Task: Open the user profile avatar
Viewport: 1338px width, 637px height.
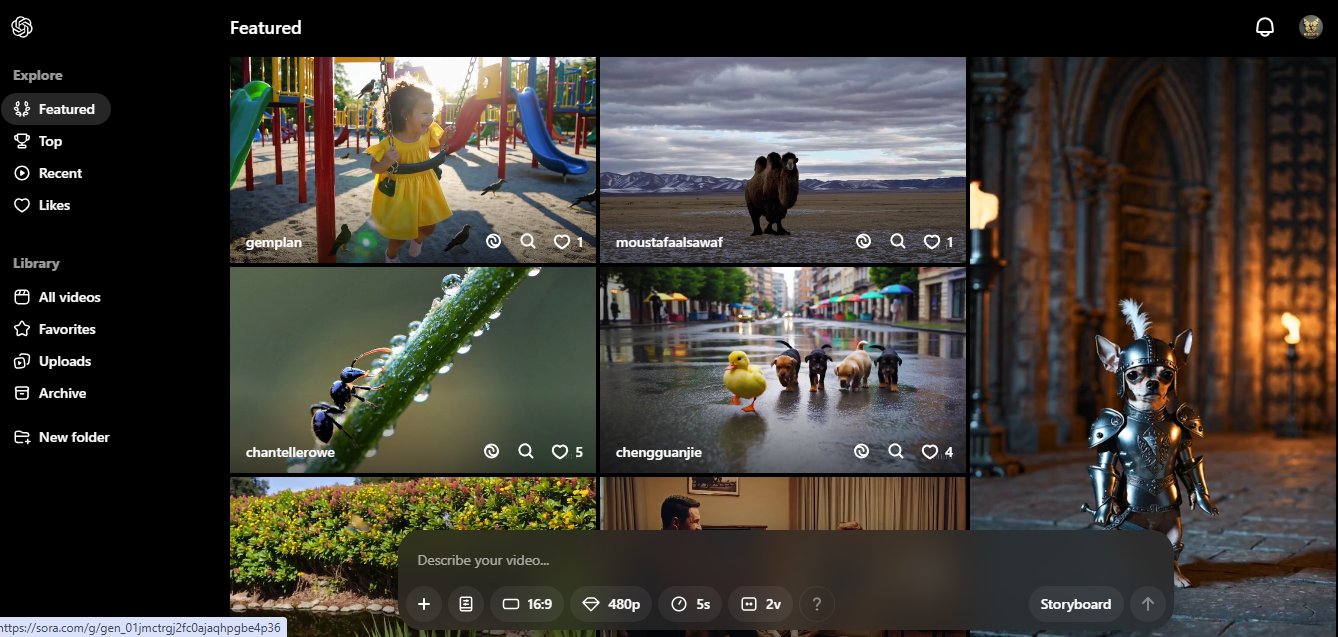Action: tap(1311, 27)
